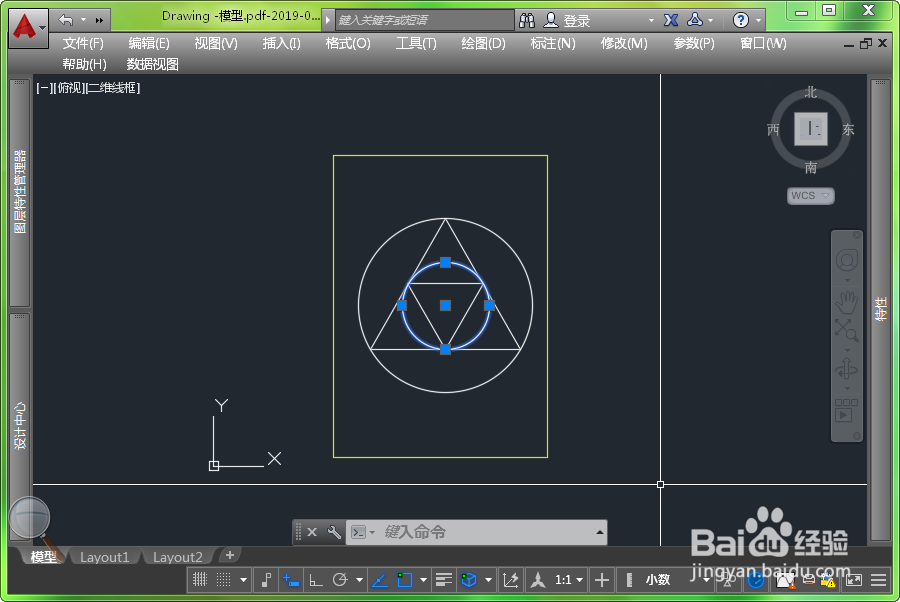Click 北 on the ViewCube compass
This screenshot has width=900, height=602.
(810, 92)
